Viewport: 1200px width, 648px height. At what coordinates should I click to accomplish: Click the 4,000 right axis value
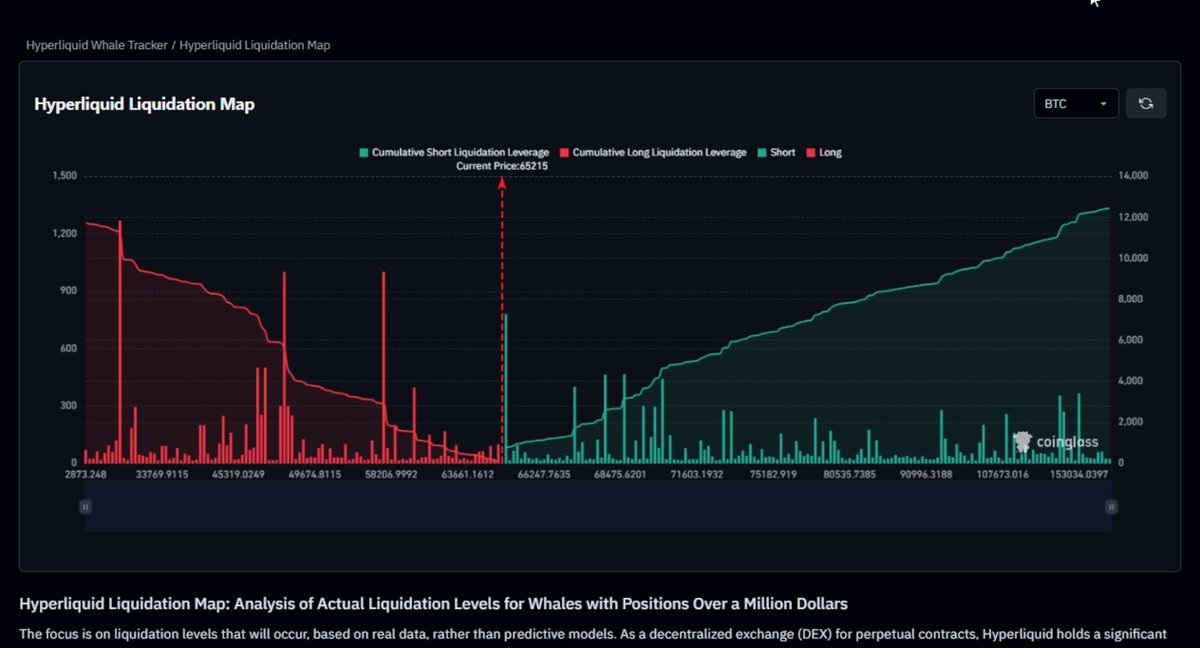coord(1131,381)
